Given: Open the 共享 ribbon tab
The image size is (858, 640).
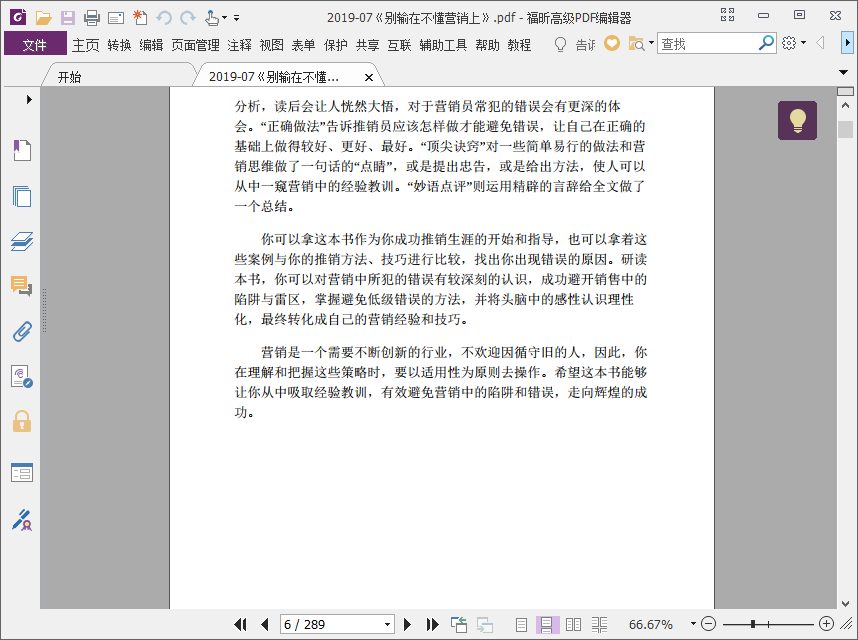Looking at the screenshot, I should click(367, 45).
